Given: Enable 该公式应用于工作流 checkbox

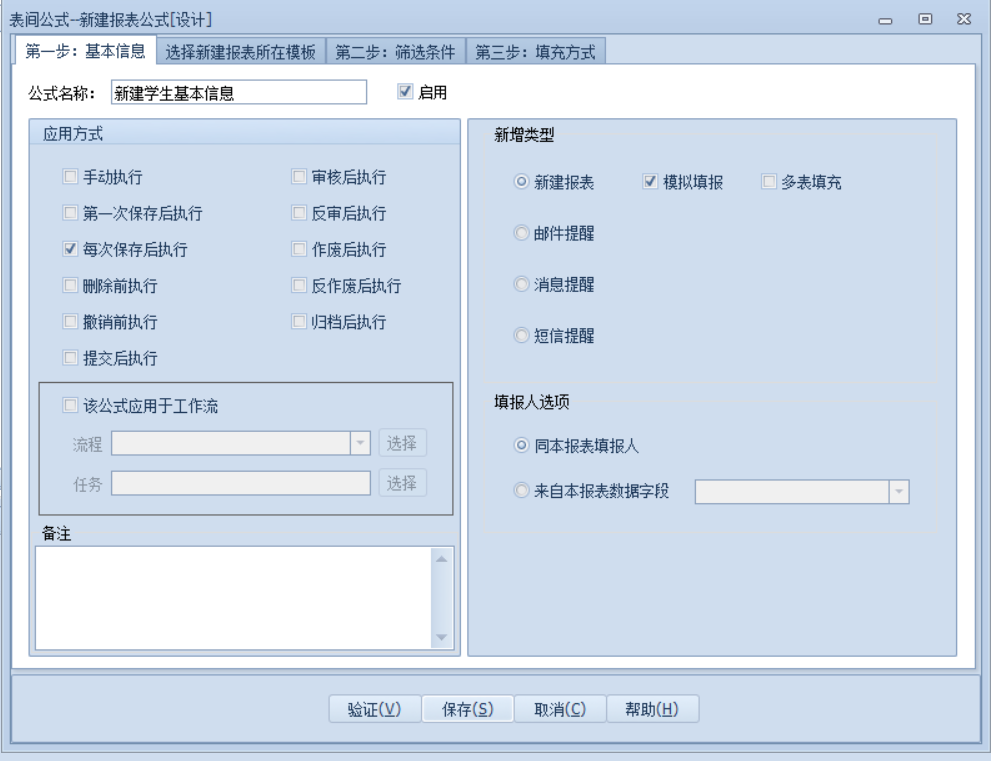Looking at the screenshot, I should click(71, 406).
